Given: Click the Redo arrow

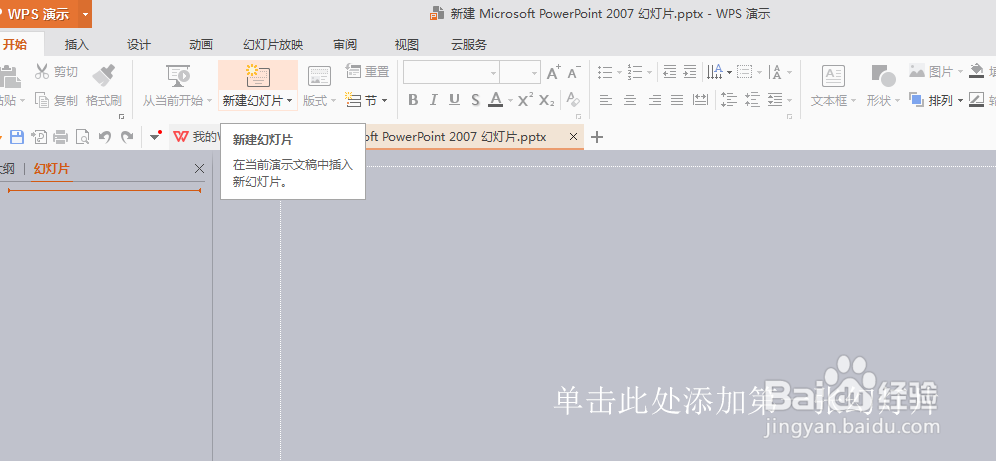Looking at the screenshot, I should click(x=127, y=137).
